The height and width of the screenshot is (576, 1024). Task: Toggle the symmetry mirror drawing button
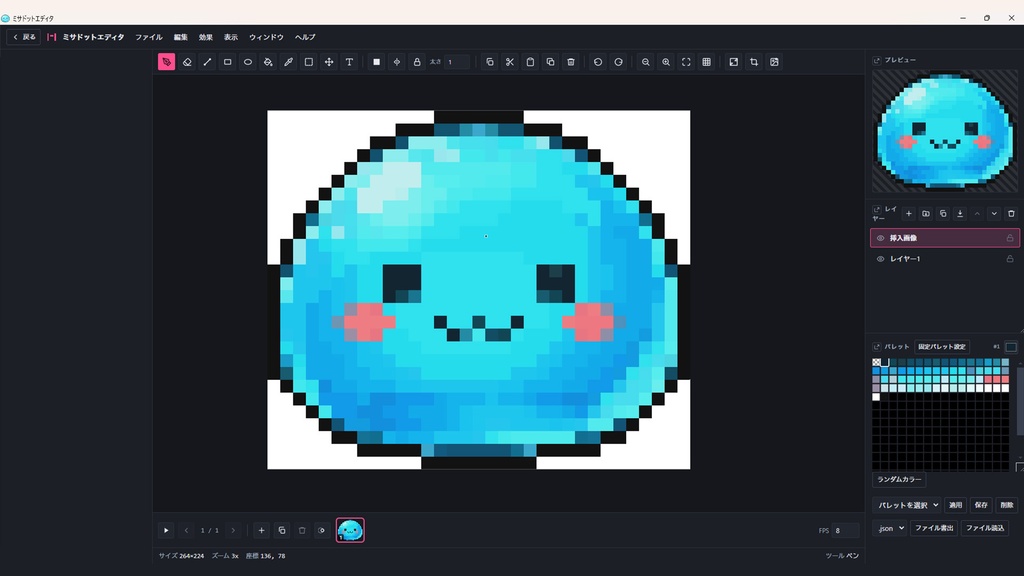point(396,62)
